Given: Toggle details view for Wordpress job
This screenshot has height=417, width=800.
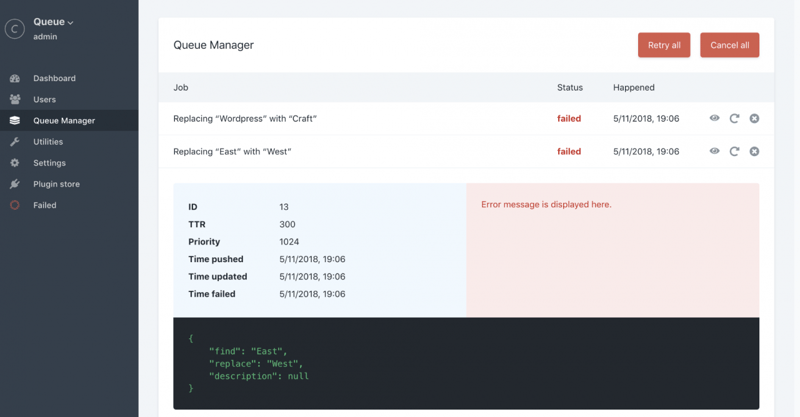Looking at the screenshot, I should [714, 118].
